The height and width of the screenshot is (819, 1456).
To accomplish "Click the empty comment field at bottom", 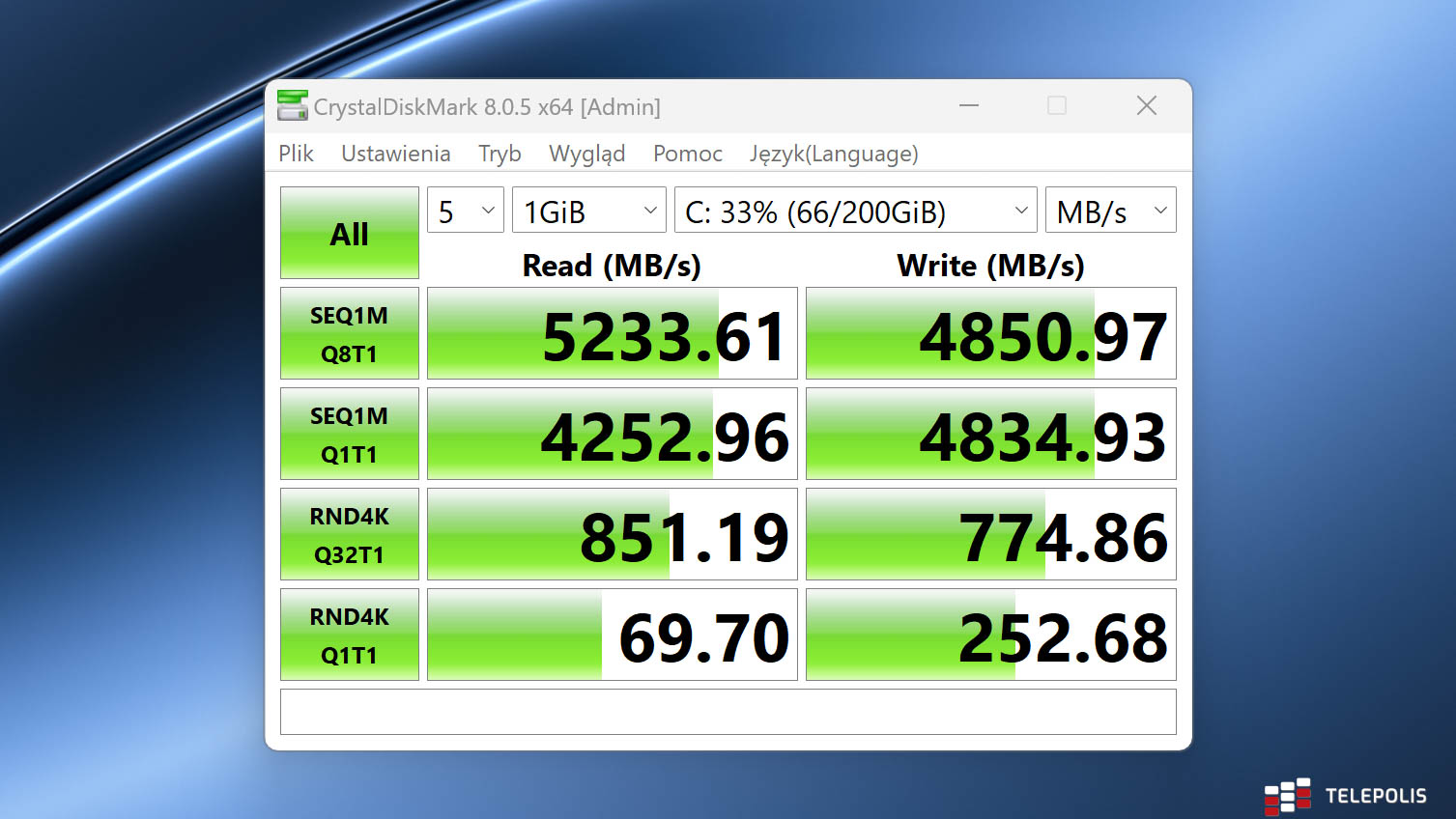I will coord(728,712).
